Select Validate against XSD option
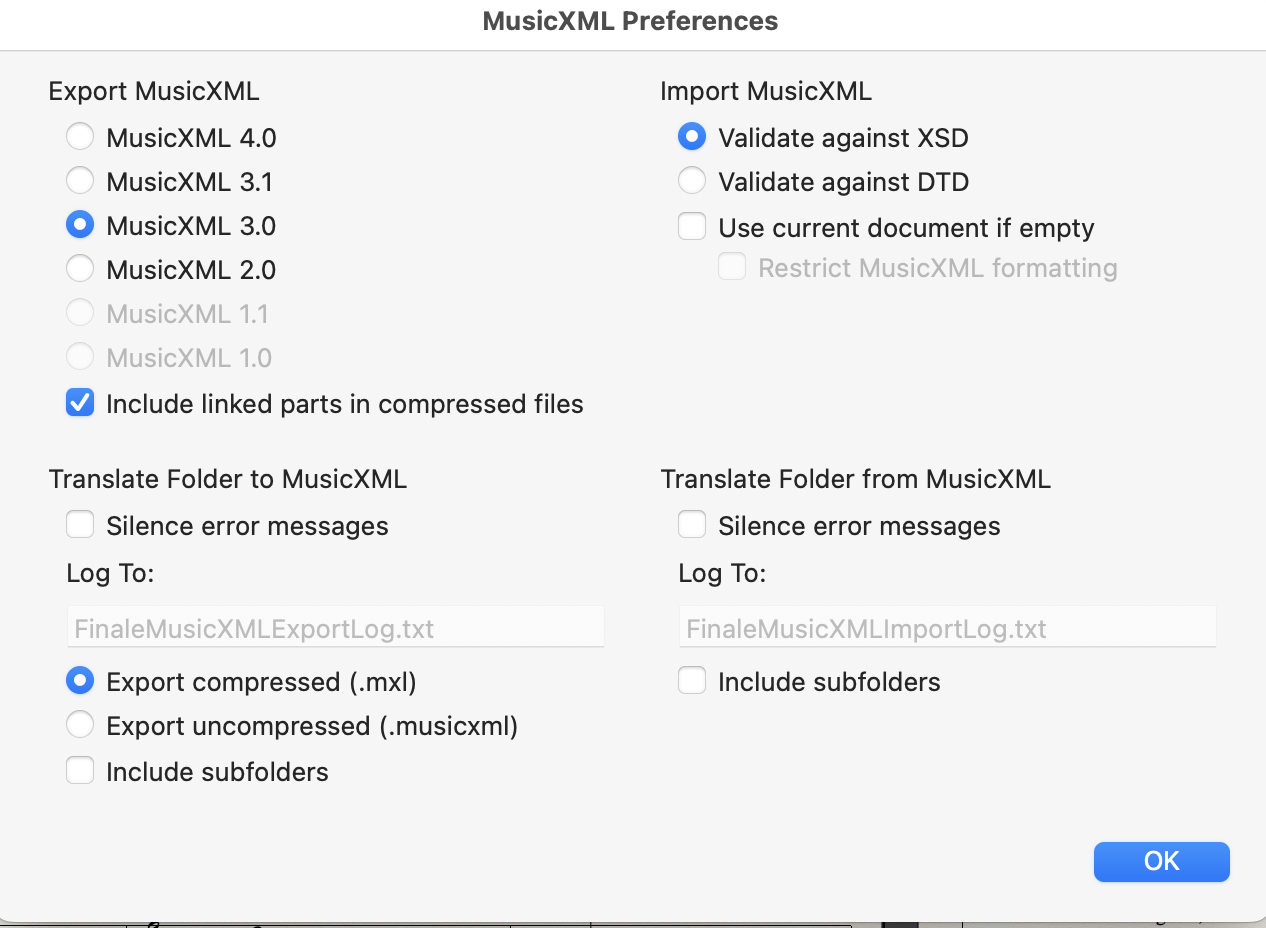Viewport: 1266px width, 928px height. tap(692, 137)
